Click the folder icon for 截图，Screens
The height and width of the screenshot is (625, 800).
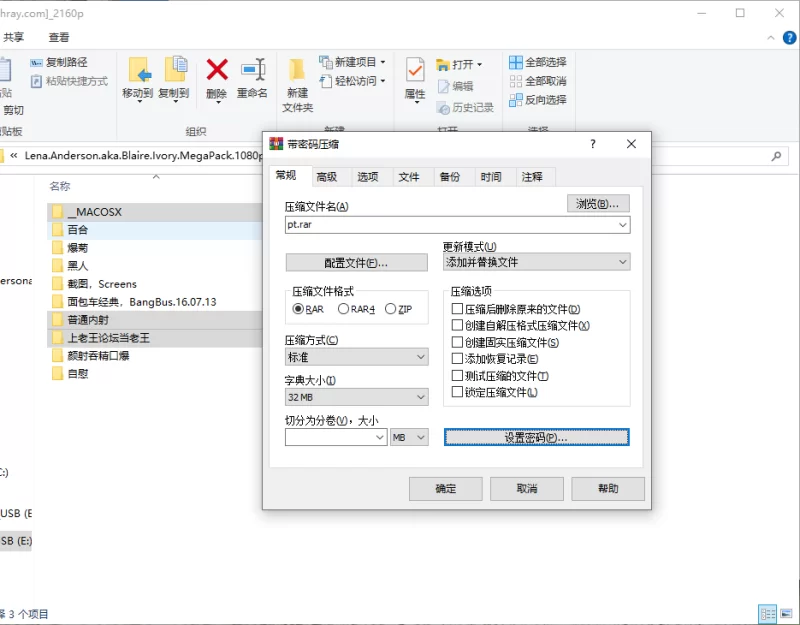point(58,284)
